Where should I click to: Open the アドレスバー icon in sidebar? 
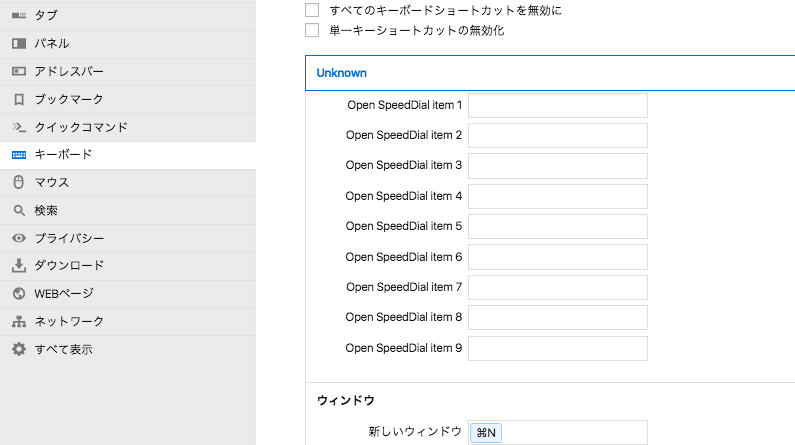pyautogui.click(x=19, y=71)
